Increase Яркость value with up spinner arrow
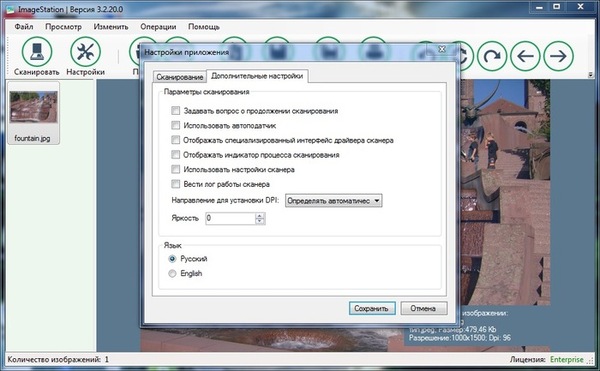 [260, 216]
